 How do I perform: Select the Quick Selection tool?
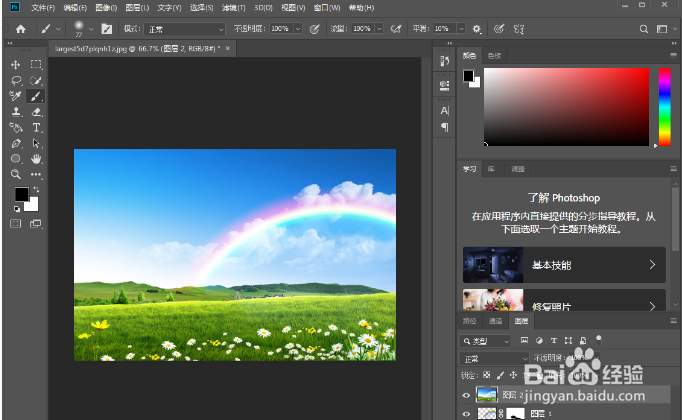(x=36, y=80)
